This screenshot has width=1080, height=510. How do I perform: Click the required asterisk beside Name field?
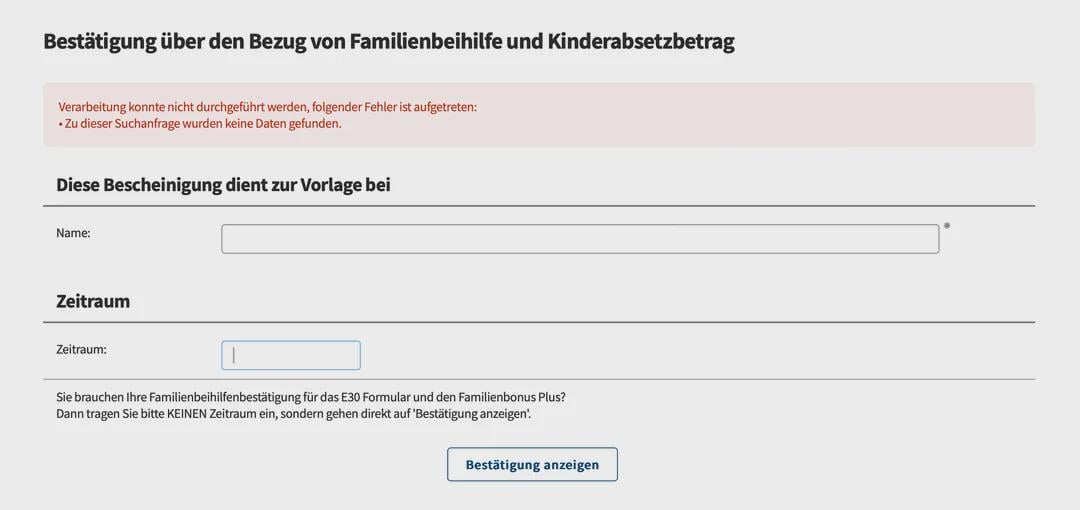pos(947,226)
